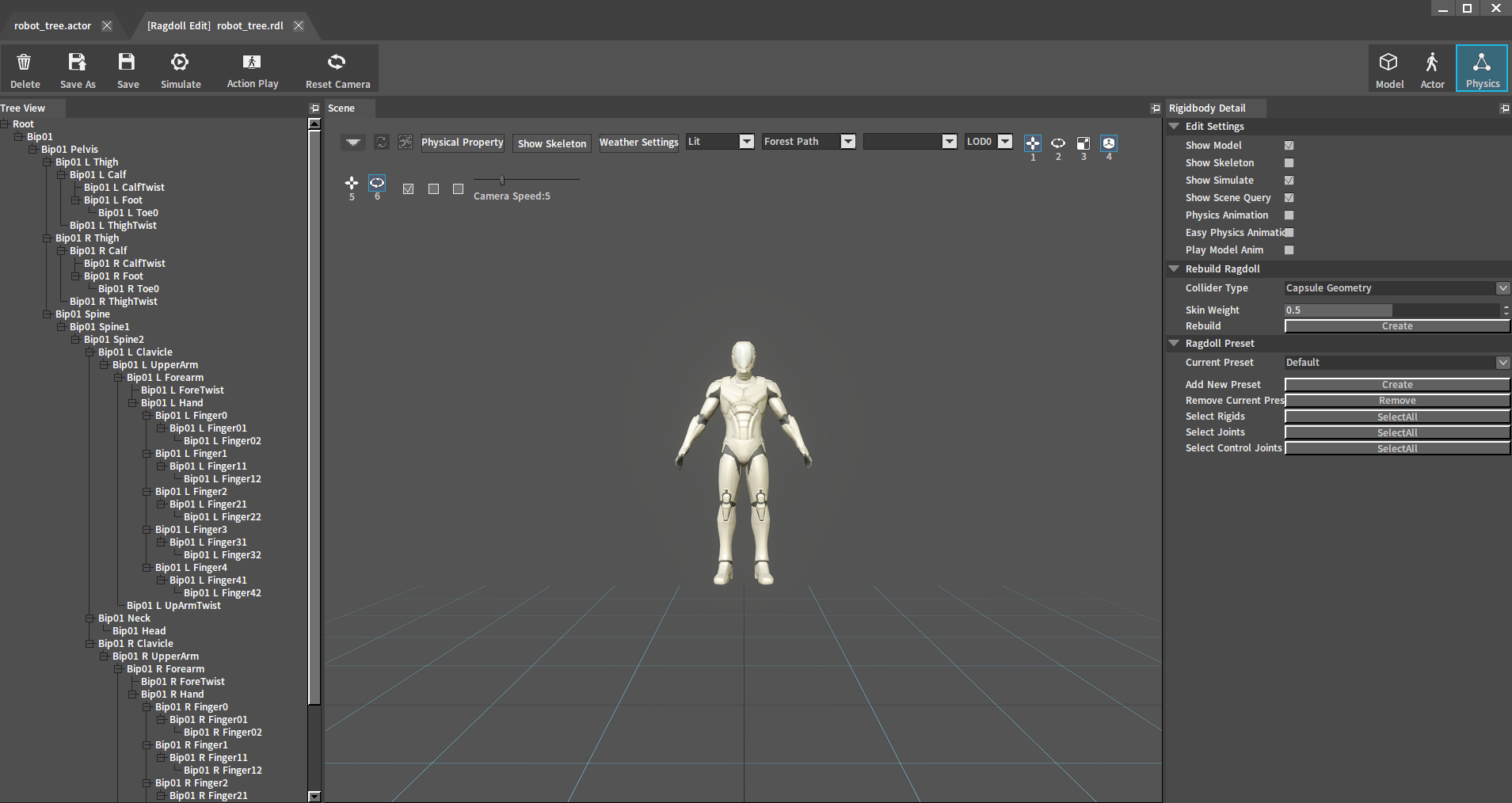
Task: Disable the Show Model checkbox
Action: pyautogui.click(x=1289, y=146)
